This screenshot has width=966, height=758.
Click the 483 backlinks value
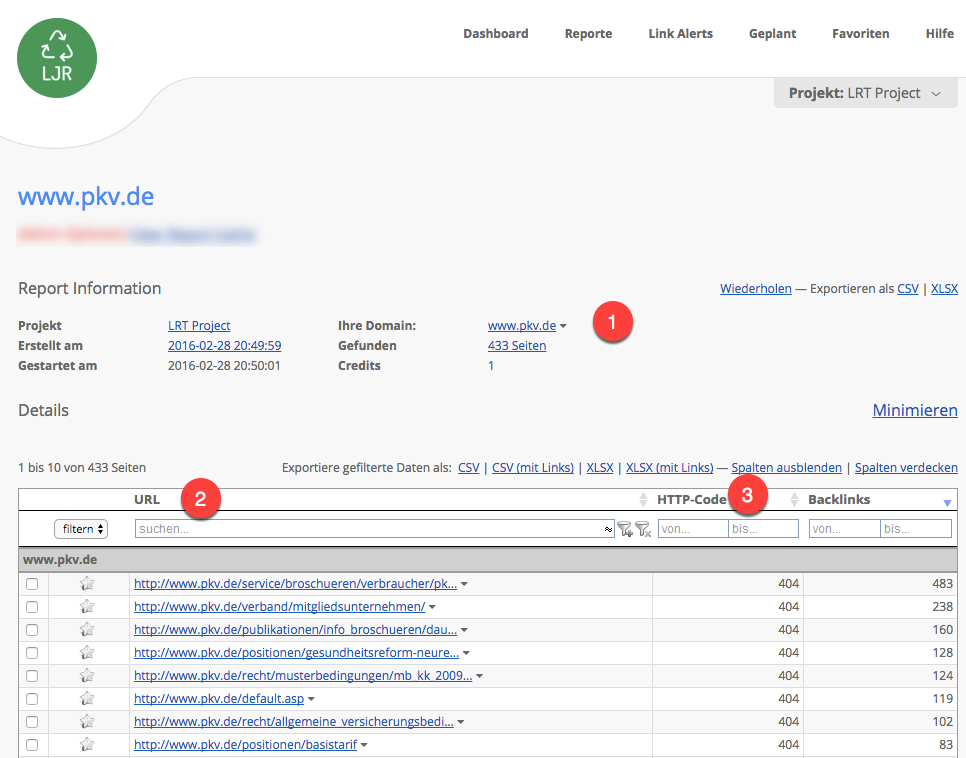click(943, 584)
